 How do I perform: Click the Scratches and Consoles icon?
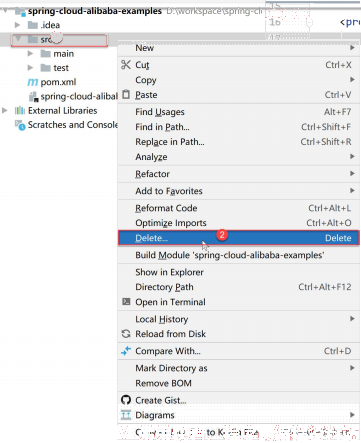[20, 125]
